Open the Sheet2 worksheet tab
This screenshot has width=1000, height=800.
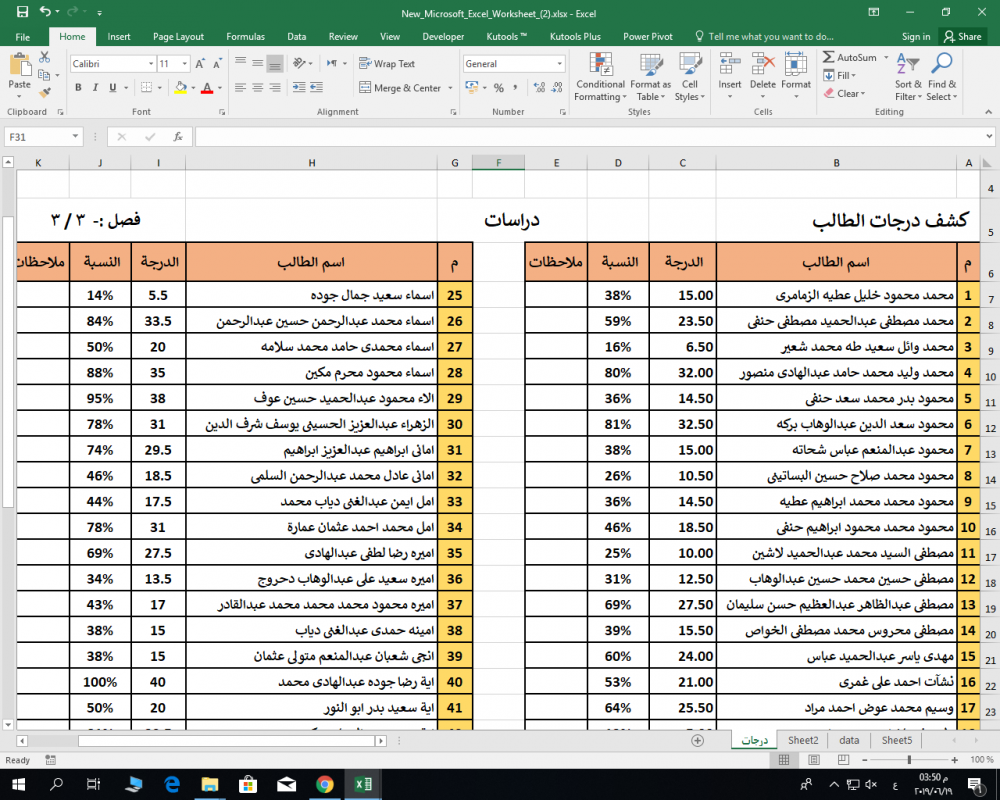point(803,740)
